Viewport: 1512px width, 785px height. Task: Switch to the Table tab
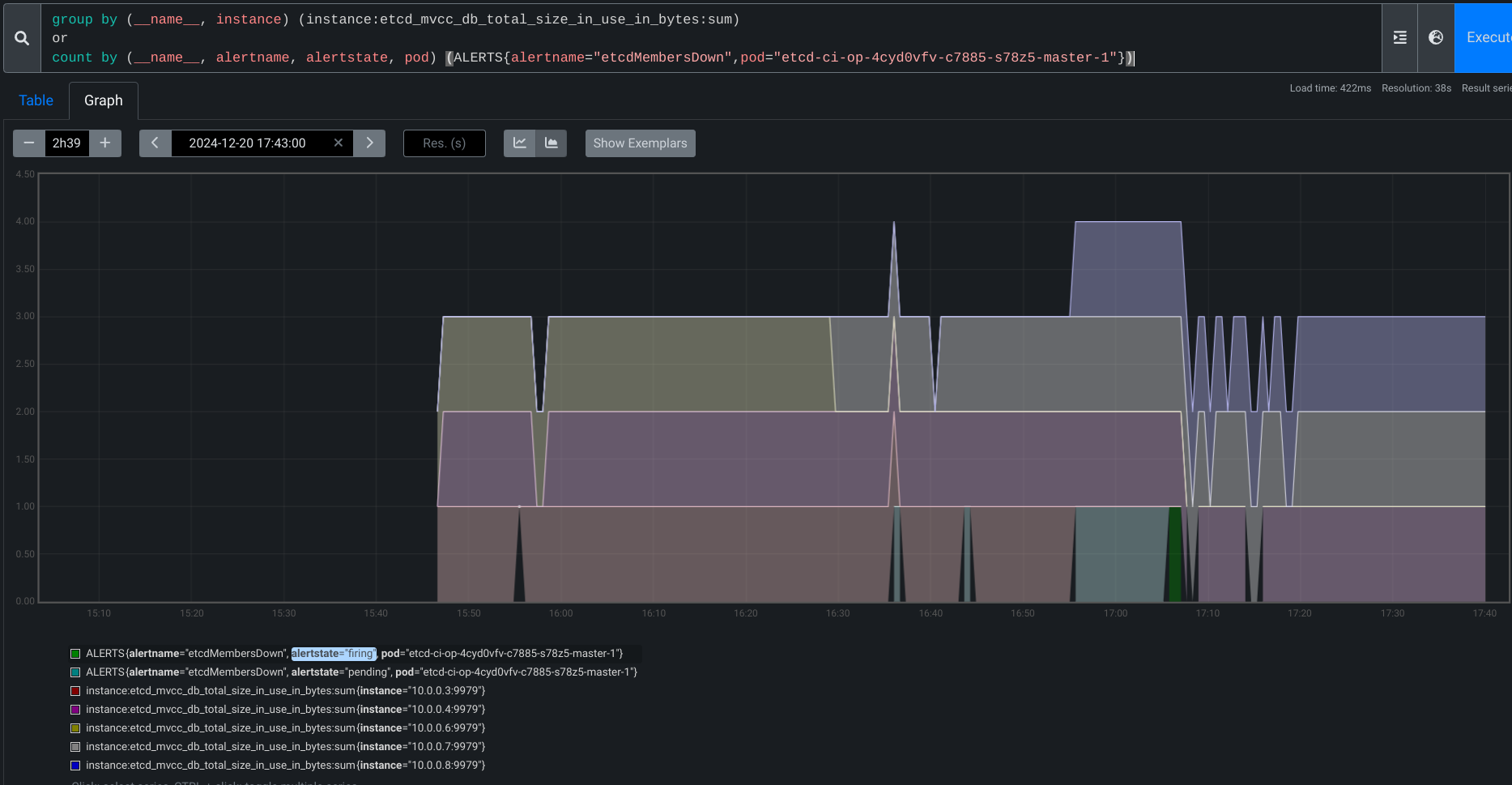36,100
